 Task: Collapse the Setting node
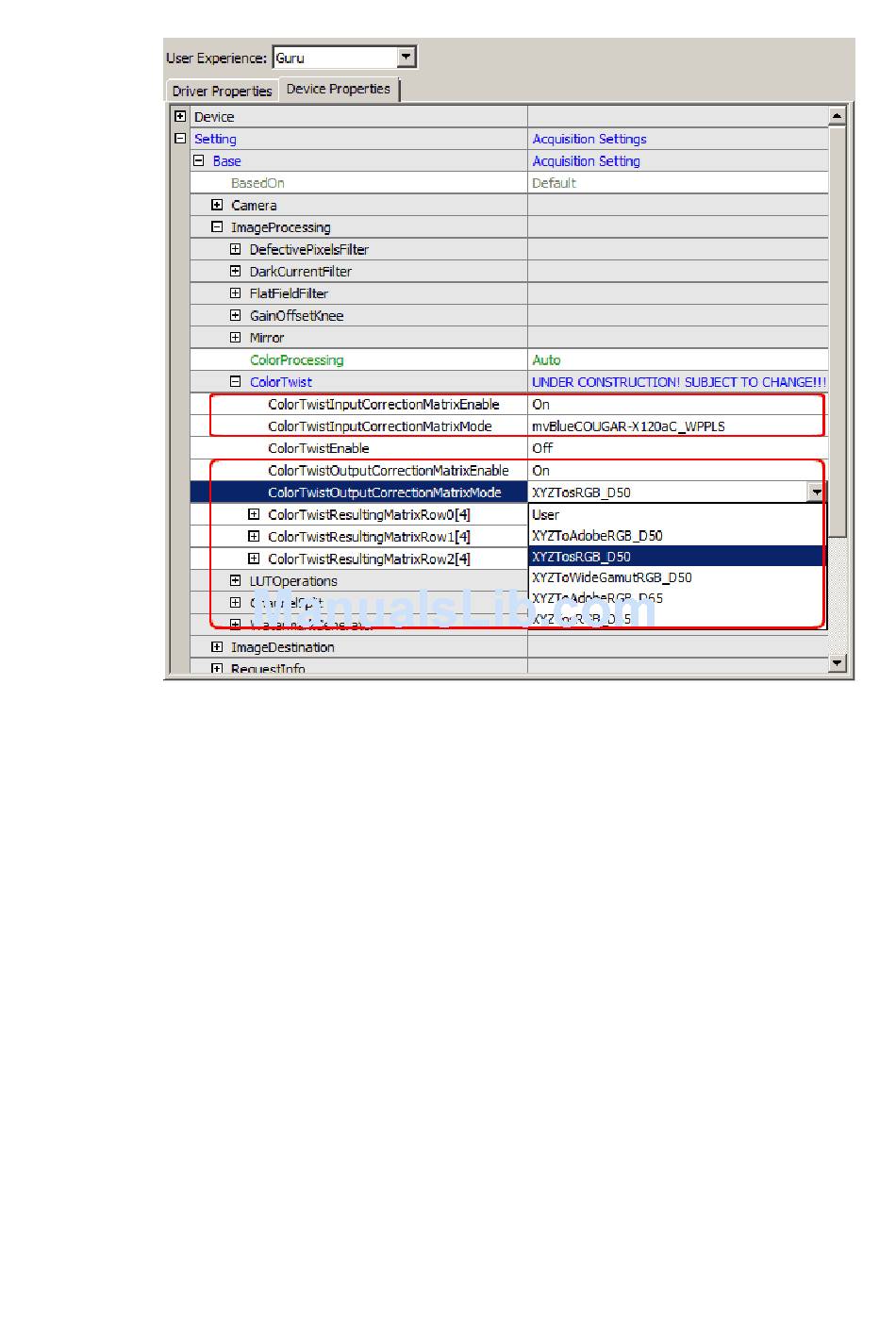click(180, 139)
